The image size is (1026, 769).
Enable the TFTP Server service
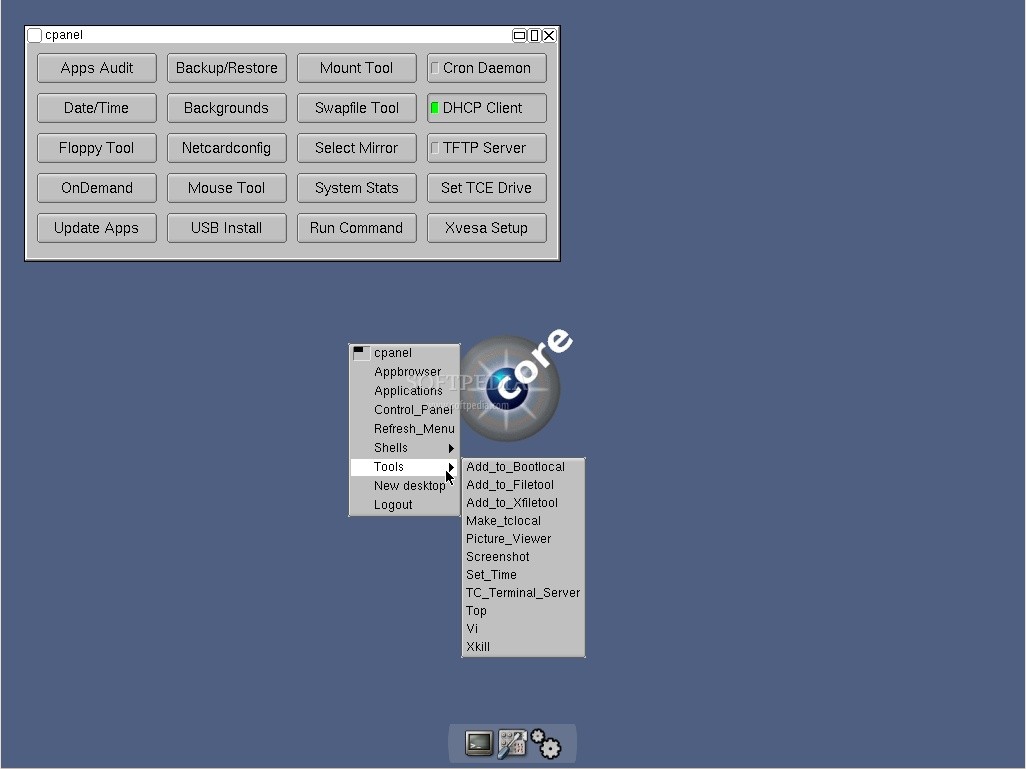pyautogui.click(x=486, y=148)
